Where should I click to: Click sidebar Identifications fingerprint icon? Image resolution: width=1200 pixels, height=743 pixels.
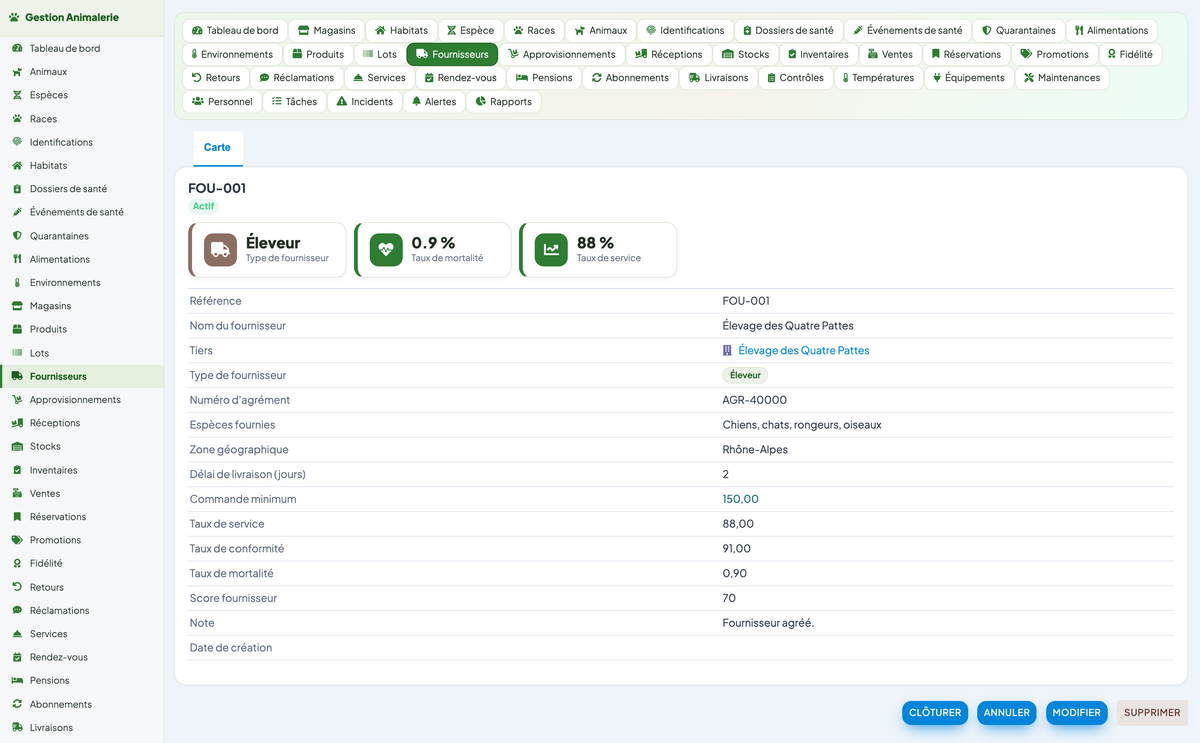point(17,142)
